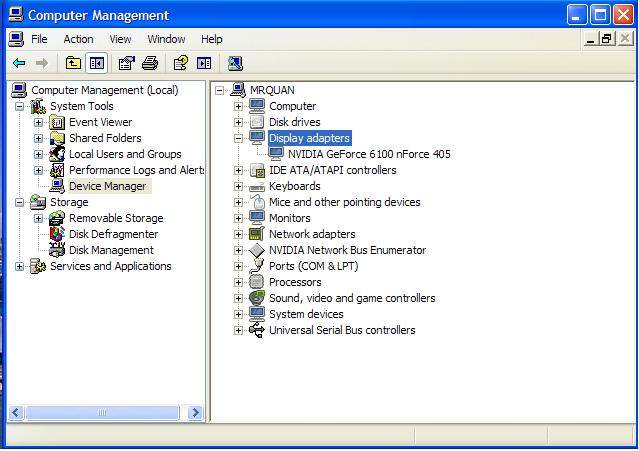Select the System devices label
Image resolution: width=639 pixels, height=451 pixels.
(x=306, y=314)
